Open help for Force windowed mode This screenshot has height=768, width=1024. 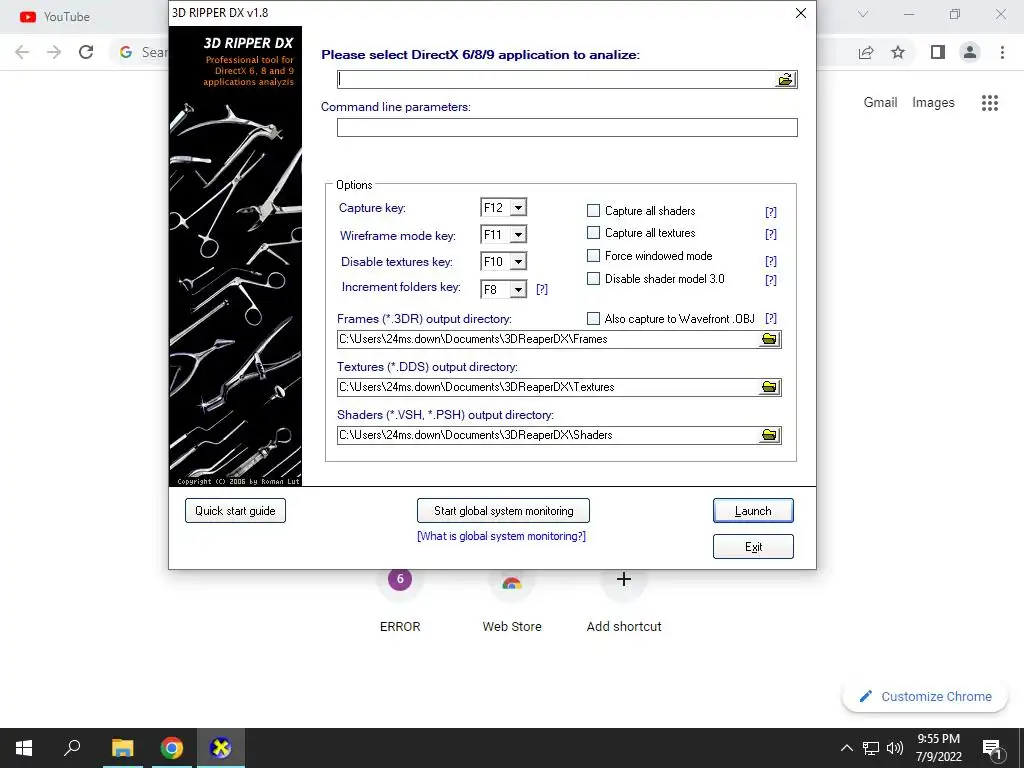point(771,261)
